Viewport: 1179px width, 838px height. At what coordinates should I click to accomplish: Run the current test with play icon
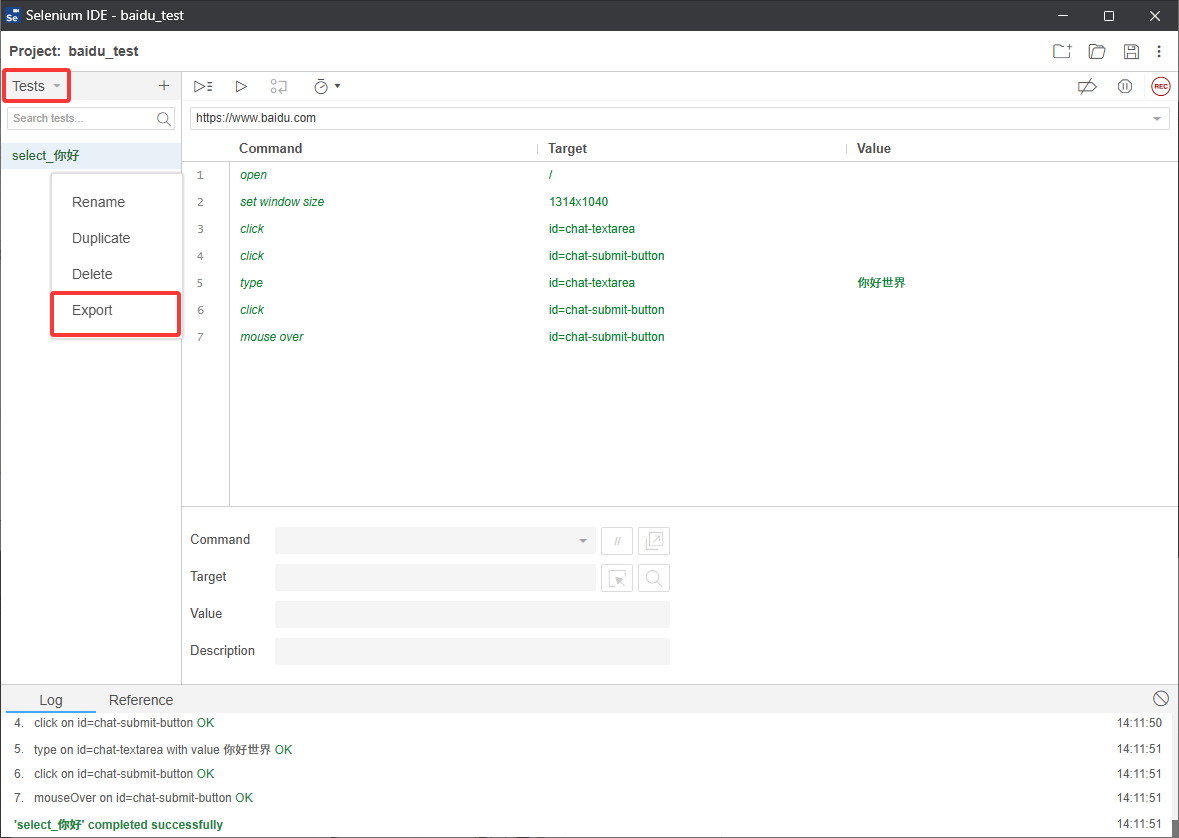point(241,87)
